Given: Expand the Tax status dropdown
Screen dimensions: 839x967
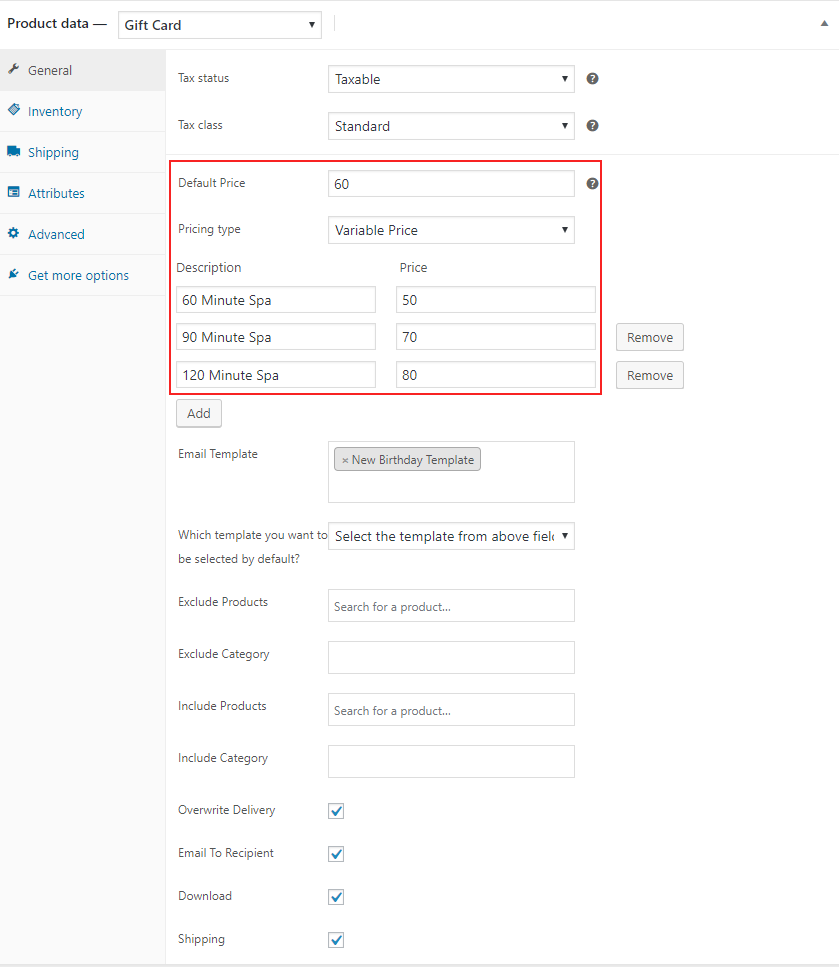Looking at the screenshot, I should [451, 79].
